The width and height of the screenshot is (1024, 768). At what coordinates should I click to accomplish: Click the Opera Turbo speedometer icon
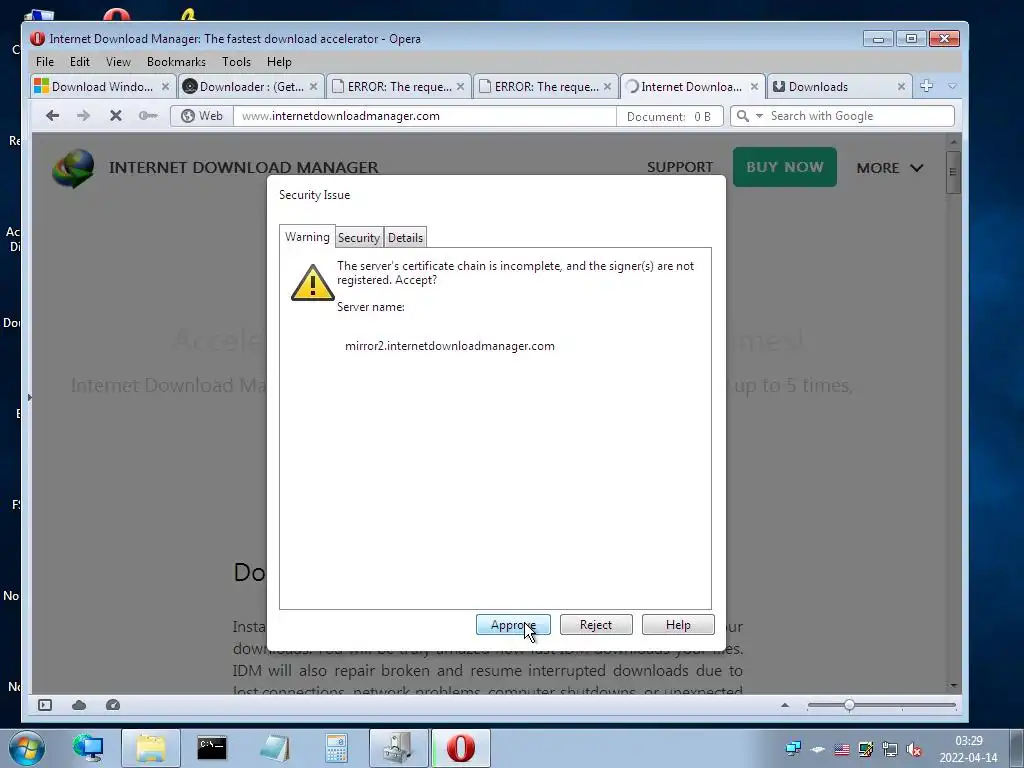[x=113, y=705]
